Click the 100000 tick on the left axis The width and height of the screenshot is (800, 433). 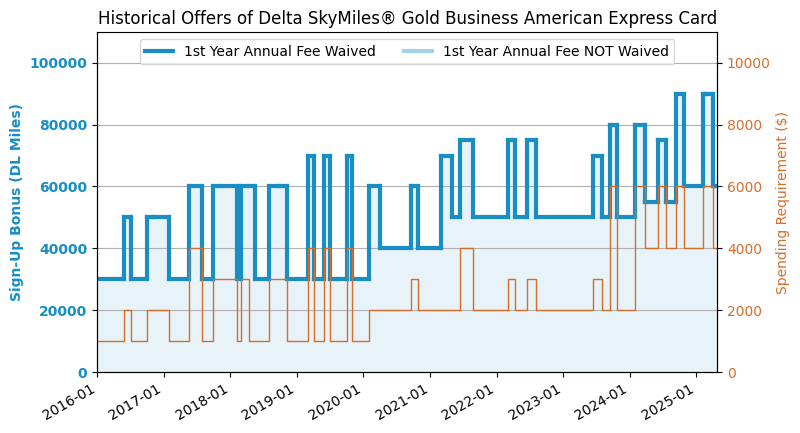coord(58,63)
